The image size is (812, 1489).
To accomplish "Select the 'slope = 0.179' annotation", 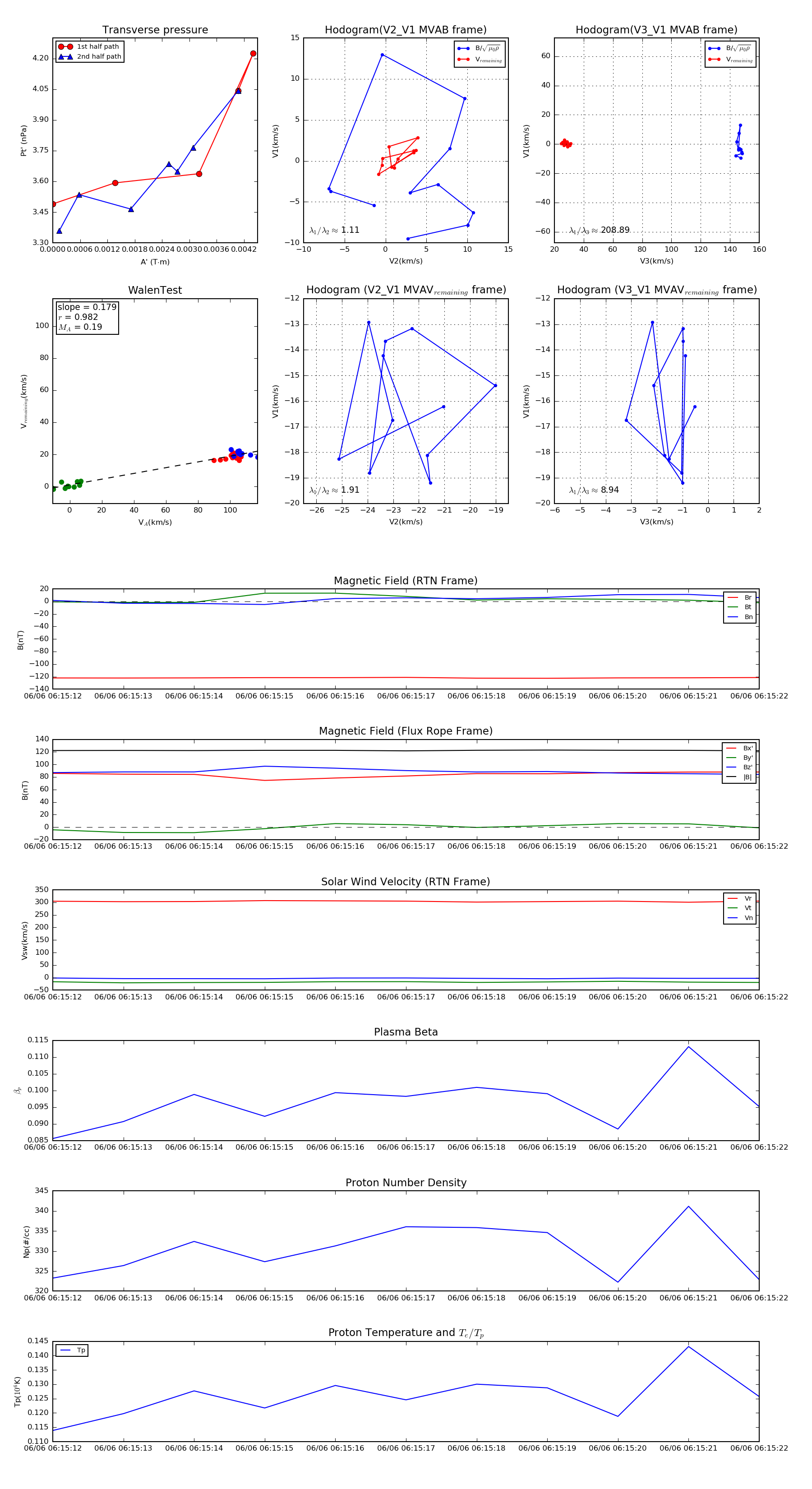I will click(x=87, y=307).
